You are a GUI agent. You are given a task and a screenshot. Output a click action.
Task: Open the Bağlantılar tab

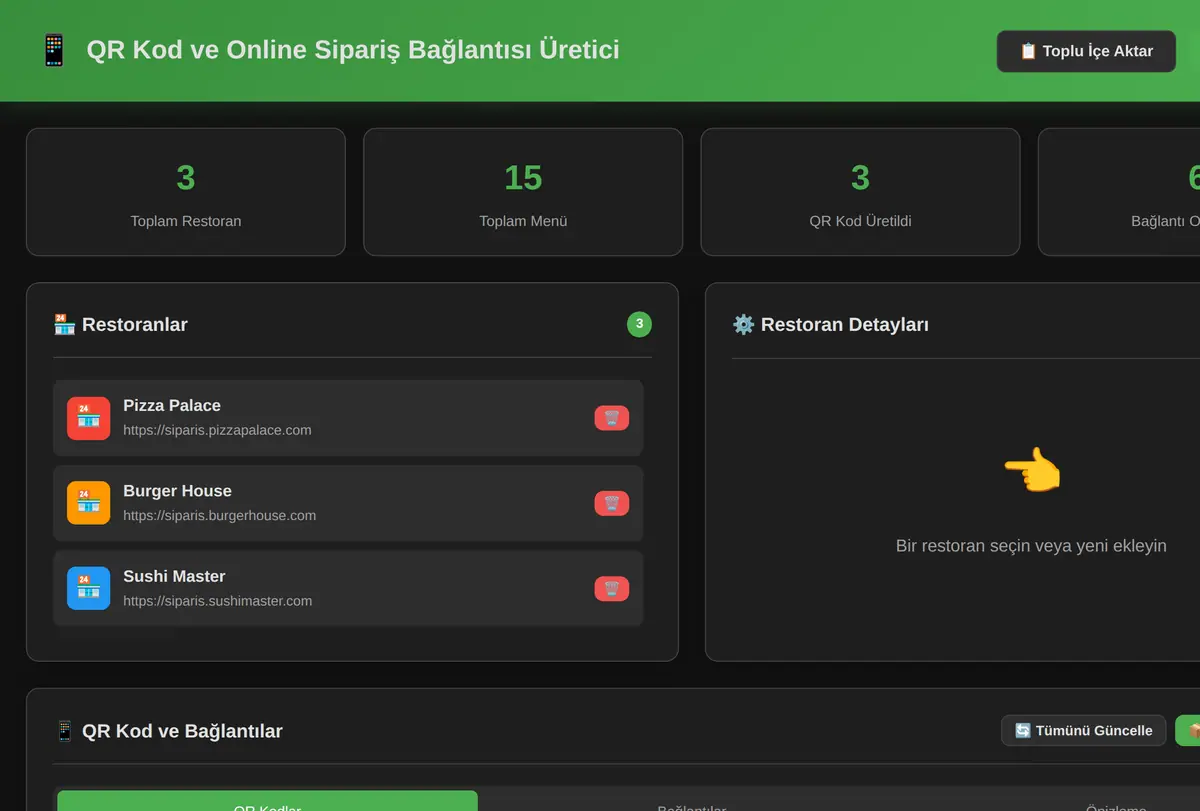(x=691, y=803)
